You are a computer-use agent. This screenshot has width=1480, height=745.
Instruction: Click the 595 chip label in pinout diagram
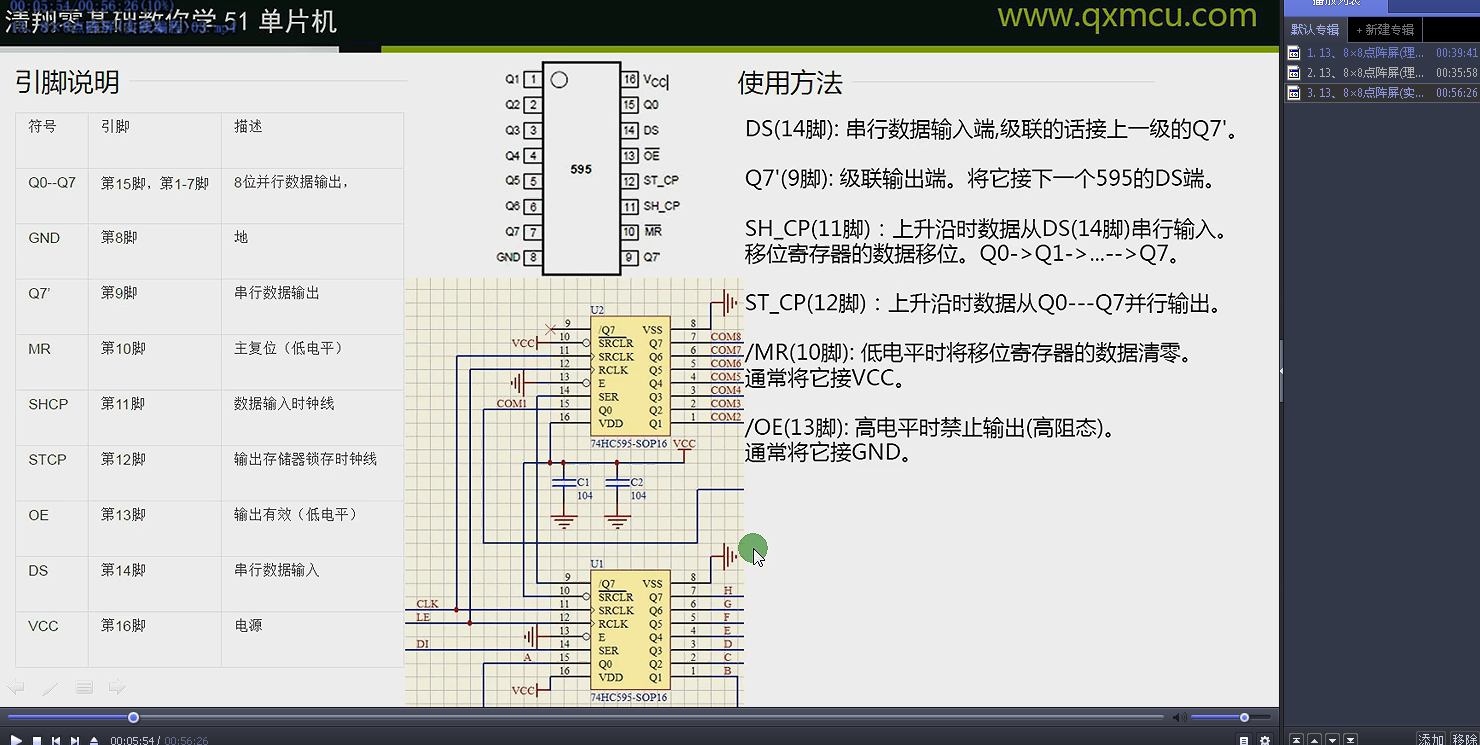[581, 169]
